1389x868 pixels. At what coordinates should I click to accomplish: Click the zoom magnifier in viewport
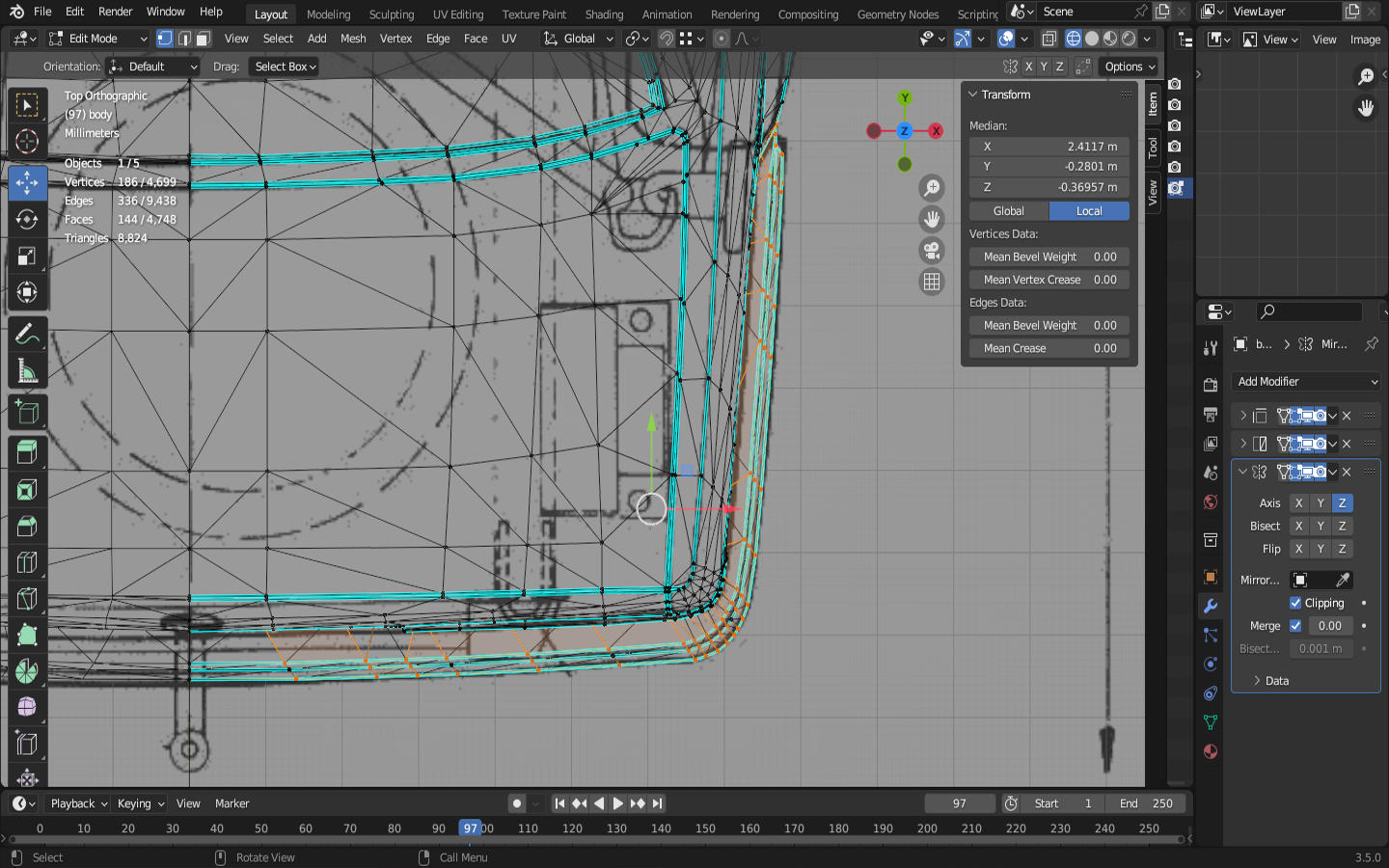(931, 188)
